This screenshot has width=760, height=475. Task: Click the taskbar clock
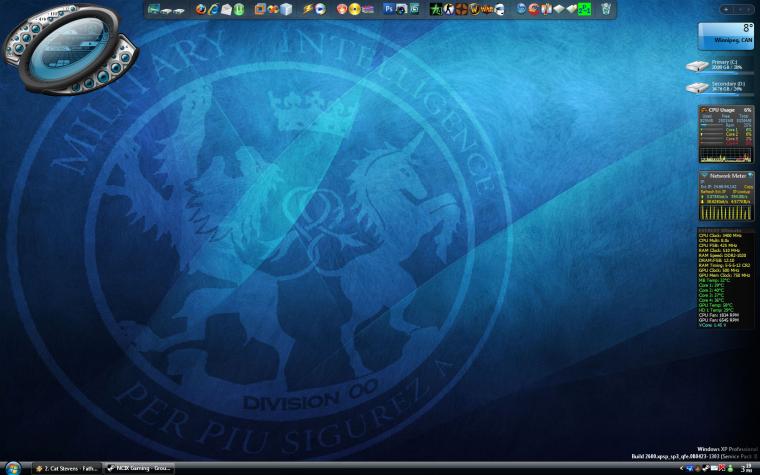point(746,468)
